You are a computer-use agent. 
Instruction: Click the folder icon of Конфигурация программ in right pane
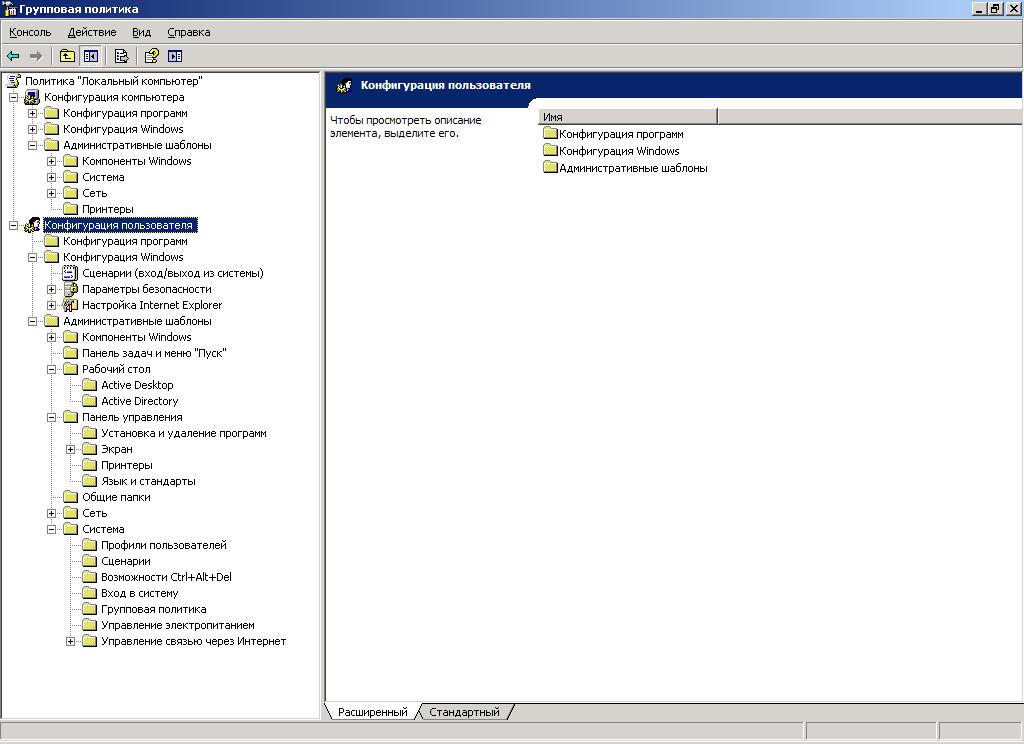coord(551,134)
